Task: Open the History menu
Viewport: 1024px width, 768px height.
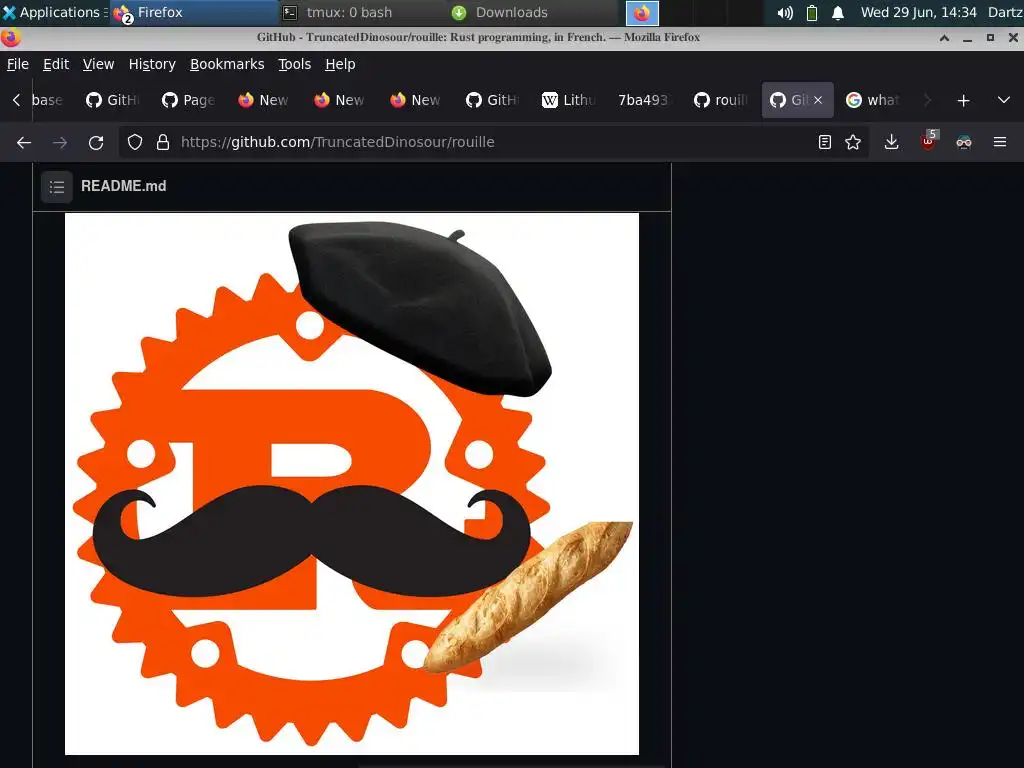Action: click(x=152, y=64)
